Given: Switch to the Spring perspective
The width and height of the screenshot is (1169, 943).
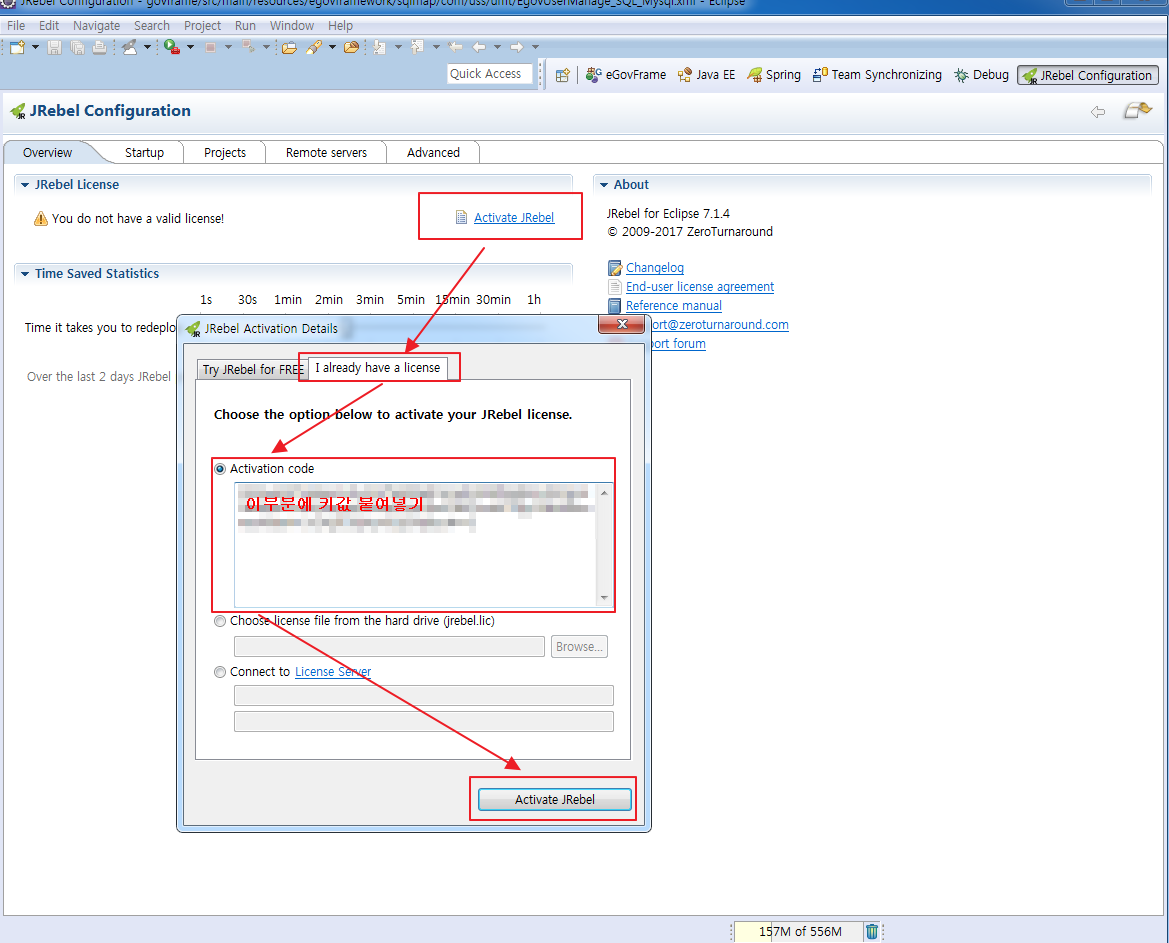Looking at the screenshot, I should click(x=774, y=75).
